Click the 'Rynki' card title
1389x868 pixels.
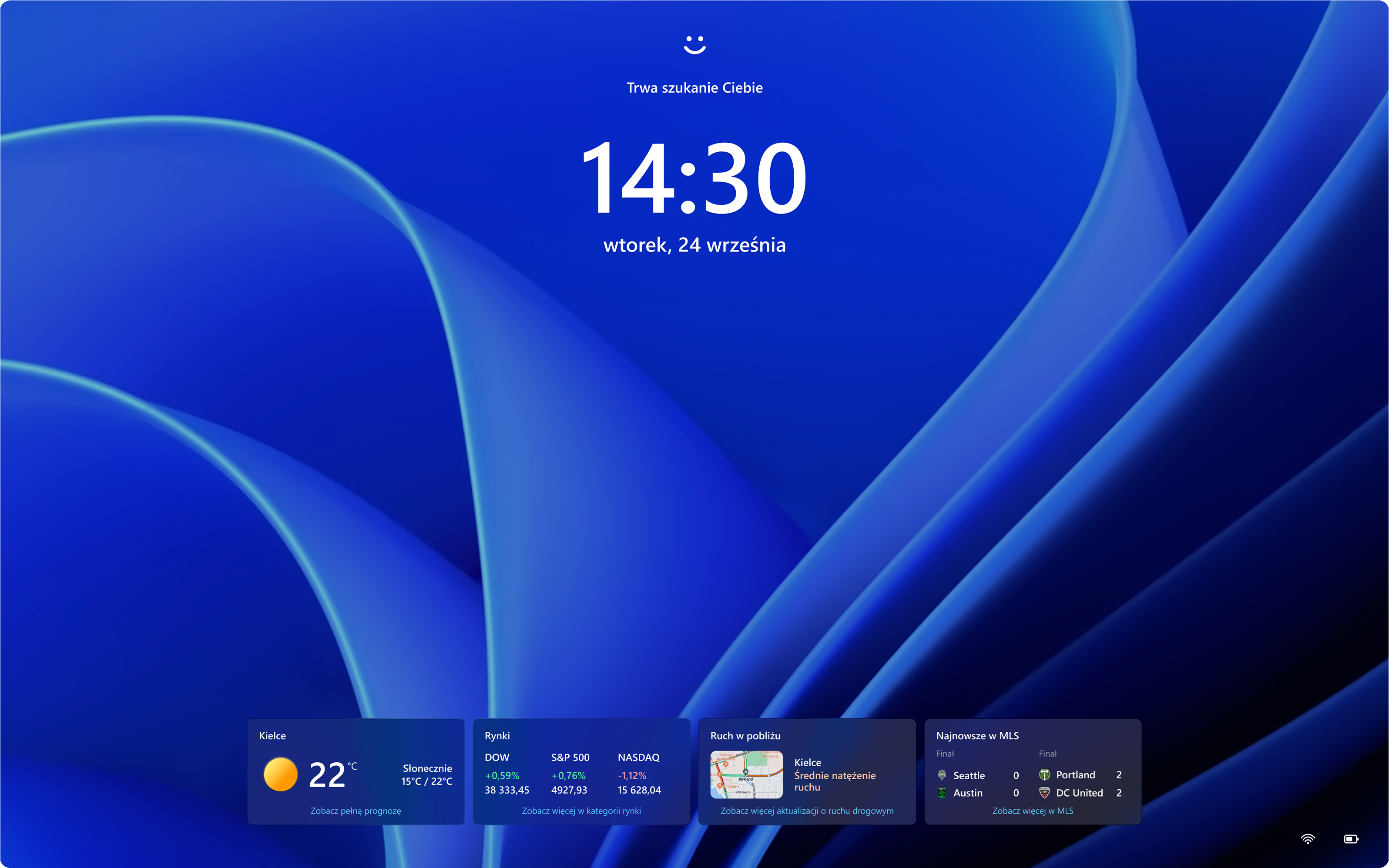pyautogui.click(x=497, y=735)
